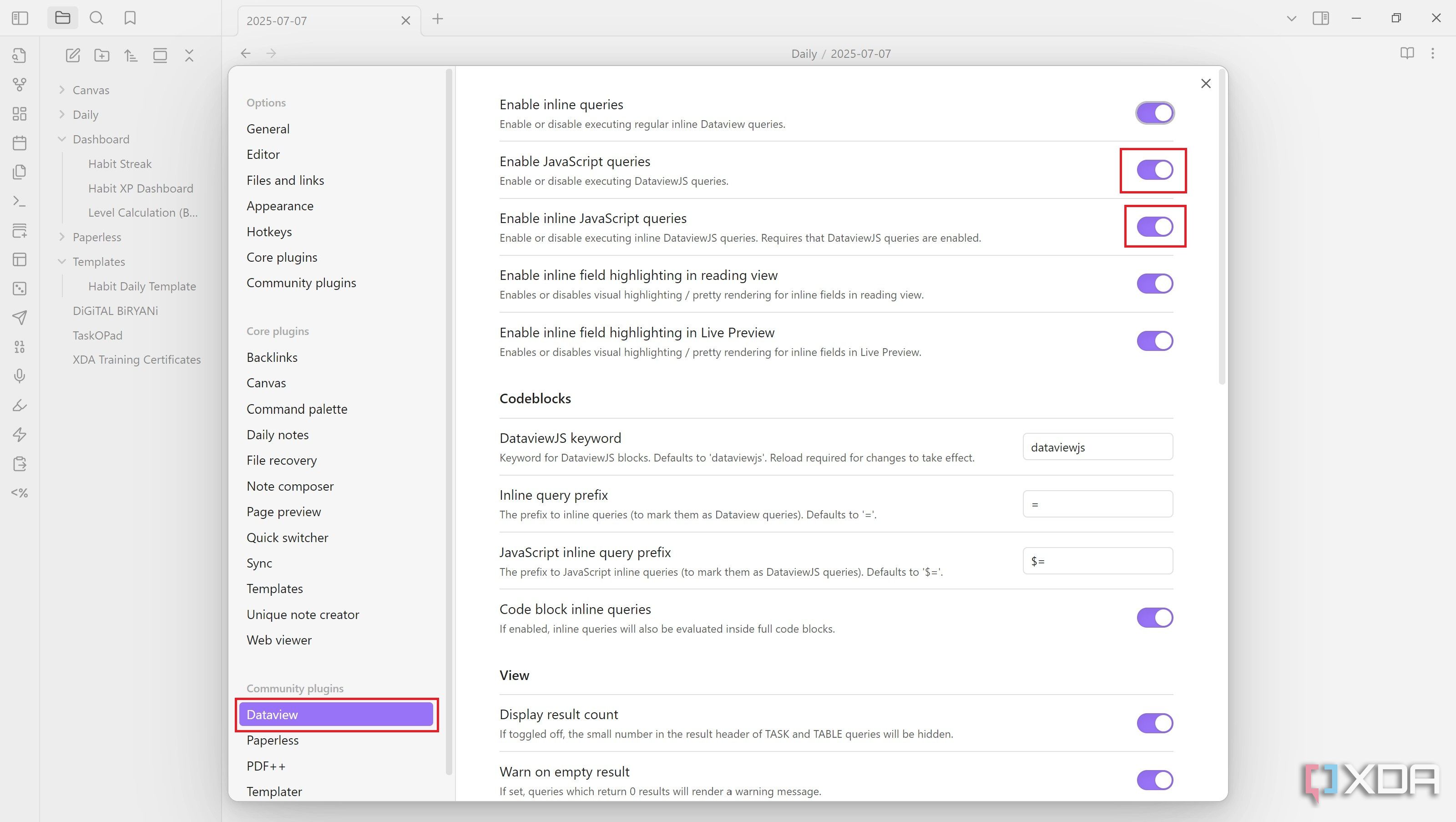Expand the Daily folder

(61, 115)
